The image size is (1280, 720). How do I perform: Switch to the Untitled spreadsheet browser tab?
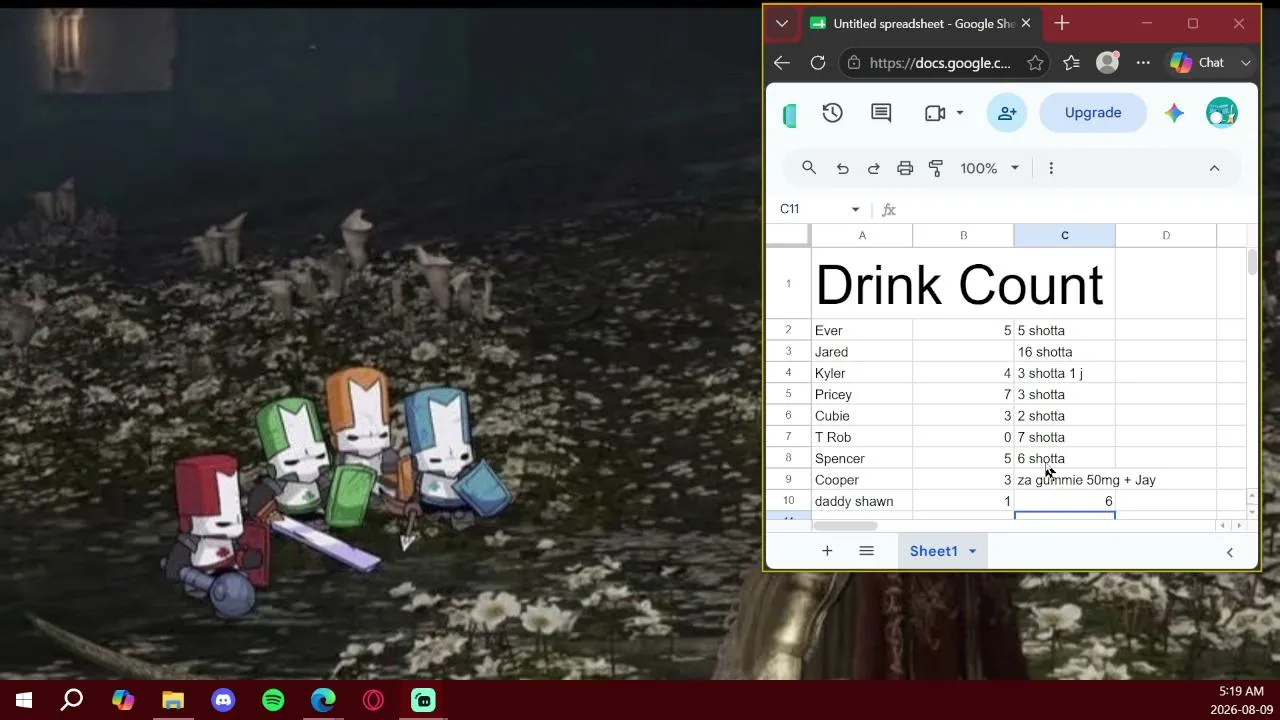click(913, 24)
